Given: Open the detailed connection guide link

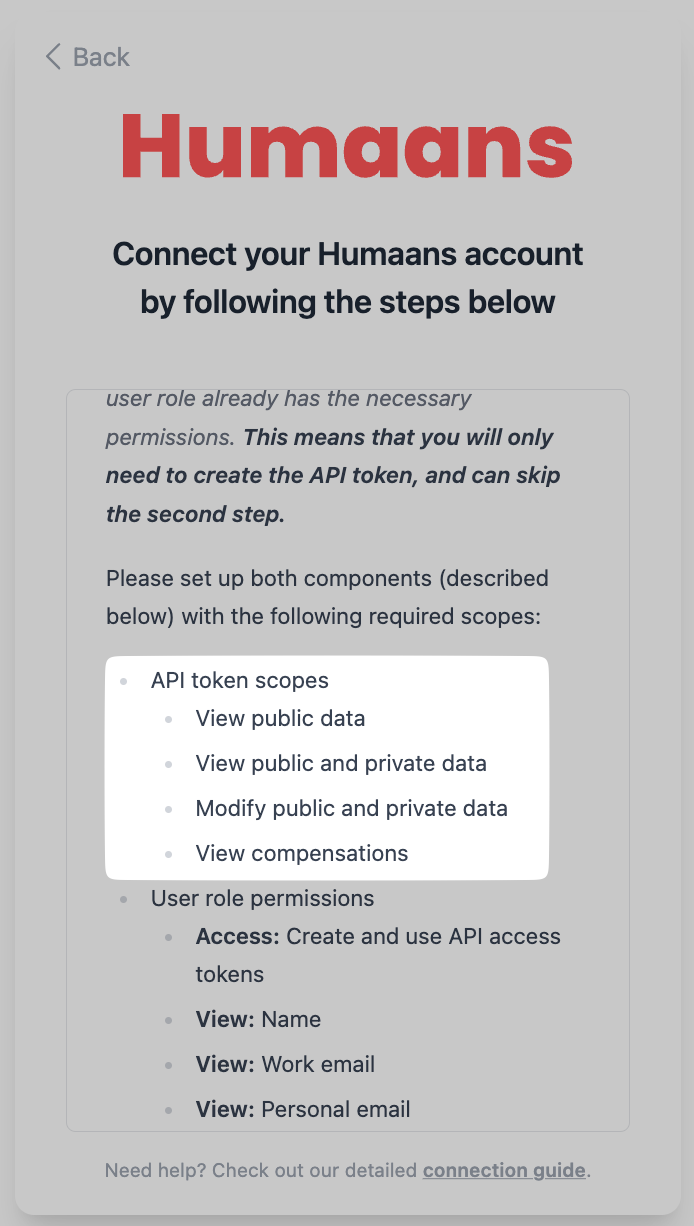Looking at the screenshot, I should tap(504, 1170).
